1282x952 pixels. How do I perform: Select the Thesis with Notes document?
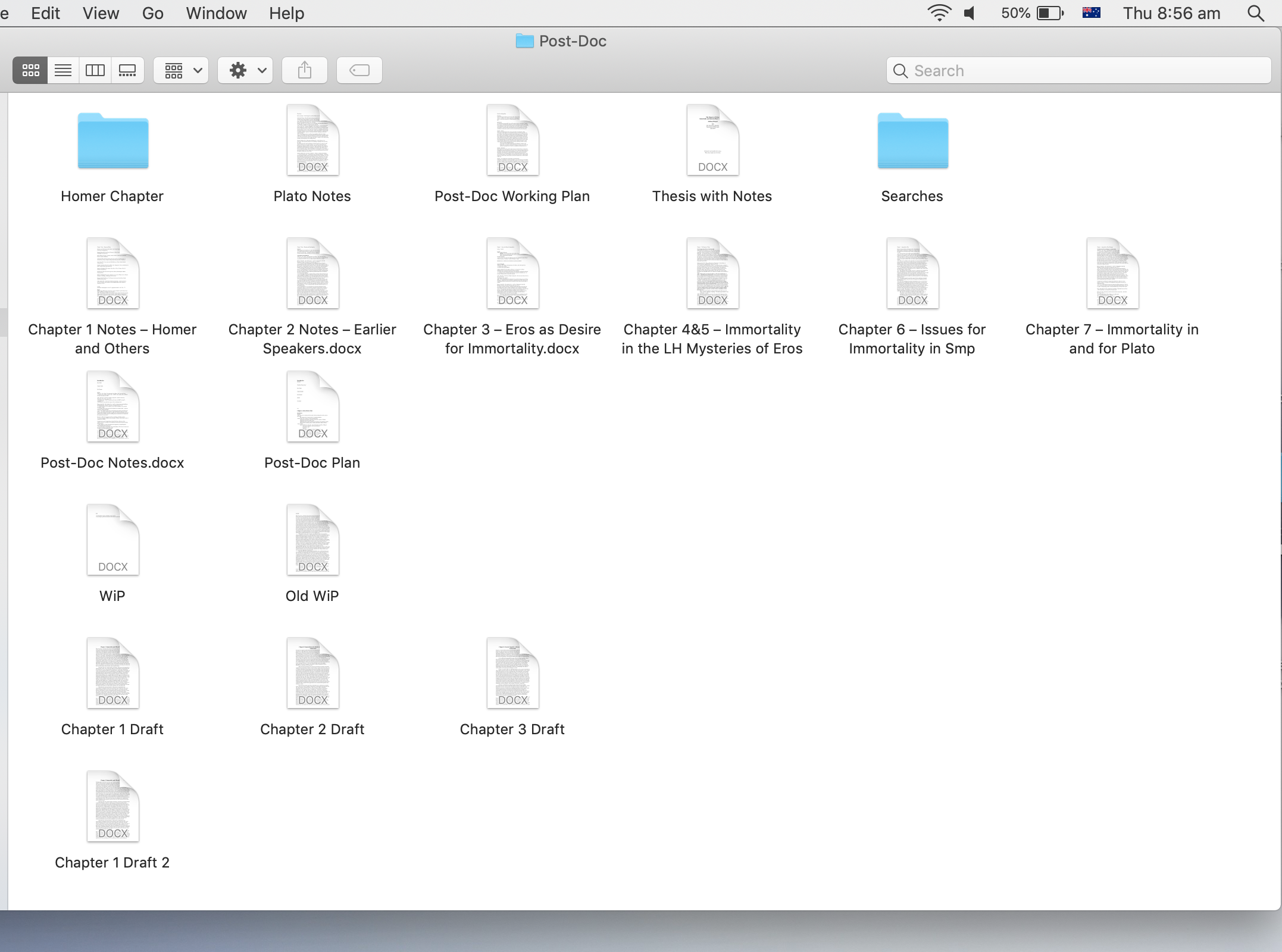pos(712,142)
